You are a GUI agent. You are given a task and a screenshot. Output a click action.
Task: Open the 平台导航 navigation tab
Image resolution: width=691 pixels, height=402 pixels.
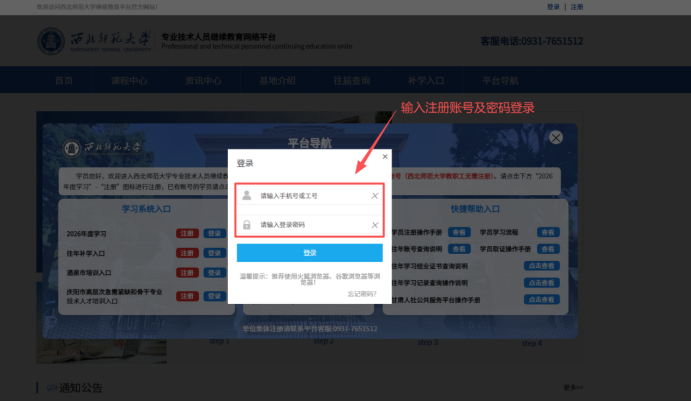500,81
